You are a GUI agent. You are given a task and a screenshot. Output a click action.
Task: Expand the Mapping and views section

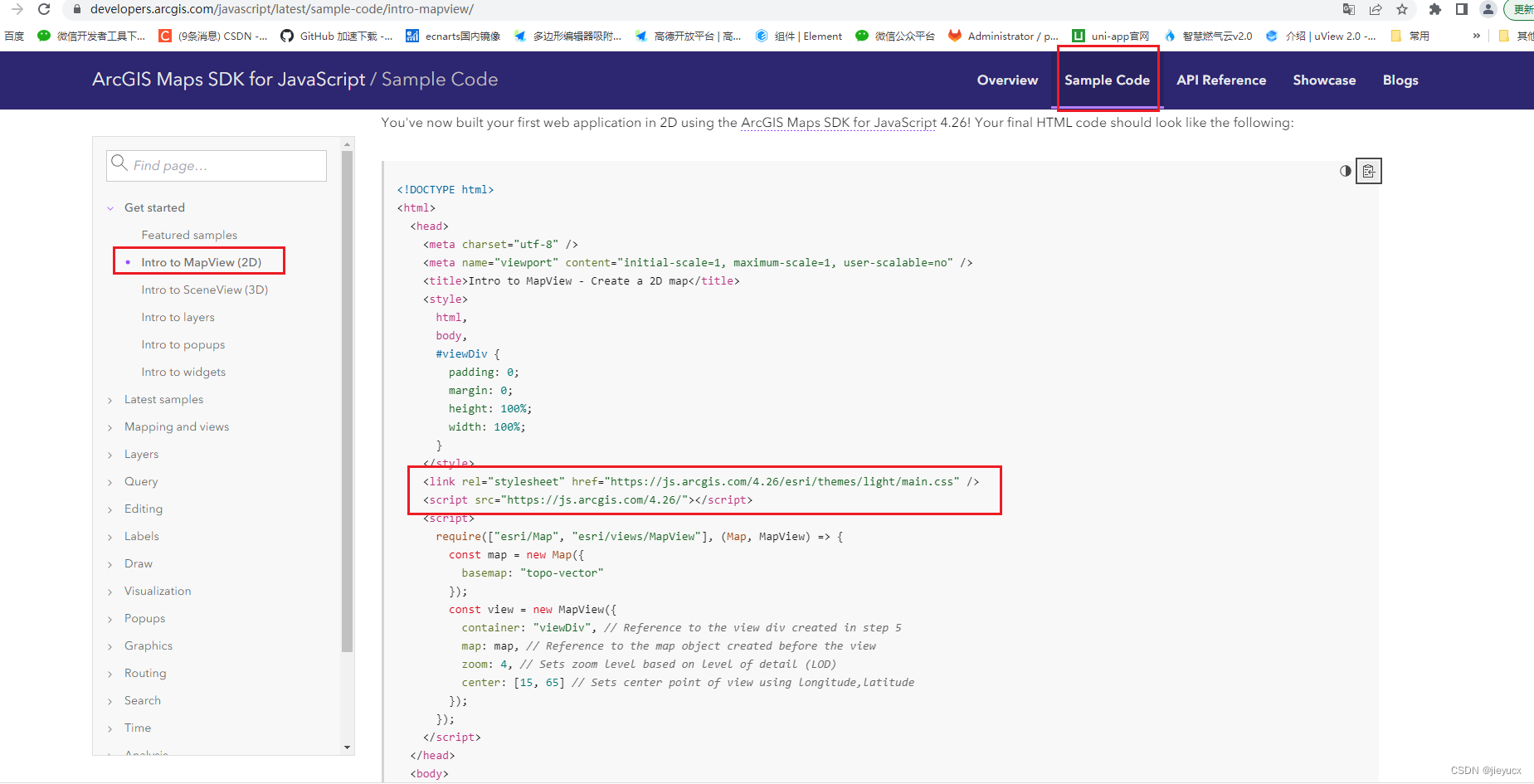(110, 427)
